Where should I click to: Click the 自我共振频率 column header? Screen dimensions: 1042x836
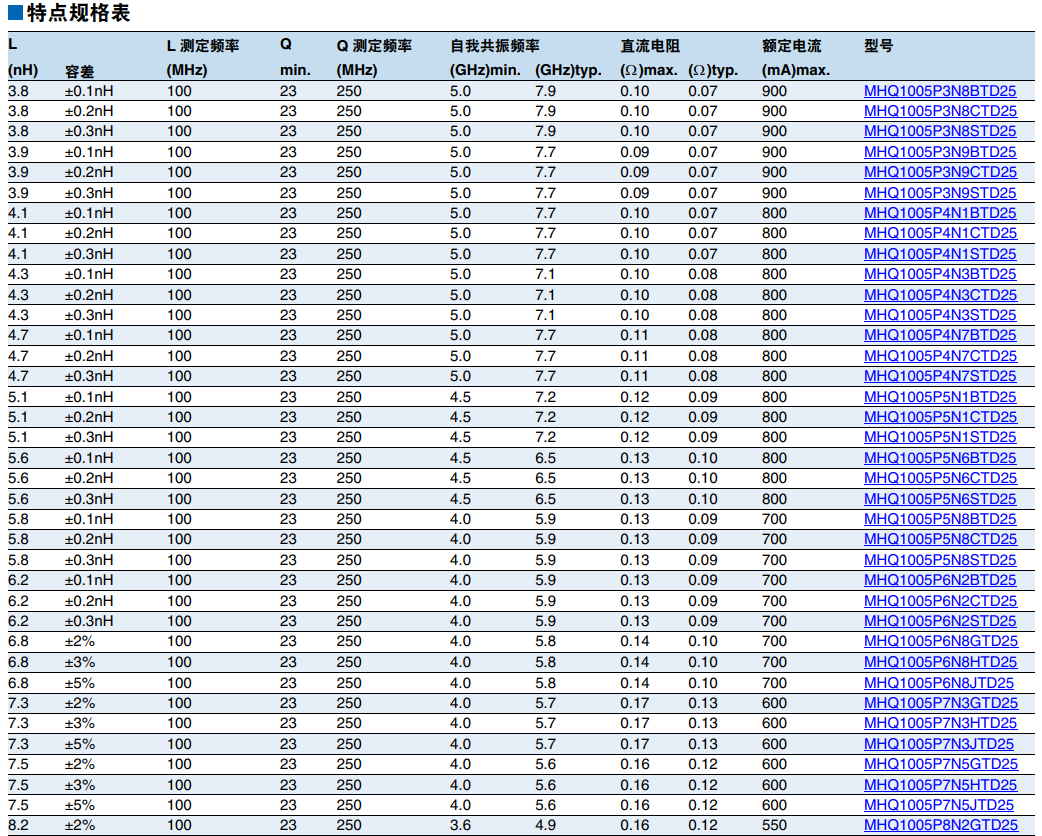click(495, 46)
